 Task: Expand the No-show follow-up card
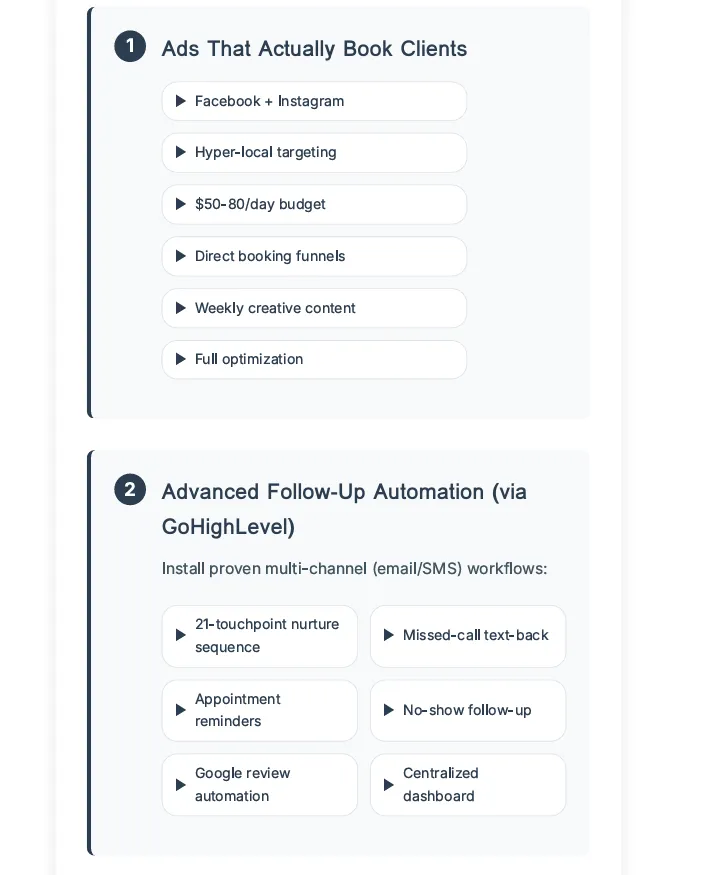pos(467,710)
